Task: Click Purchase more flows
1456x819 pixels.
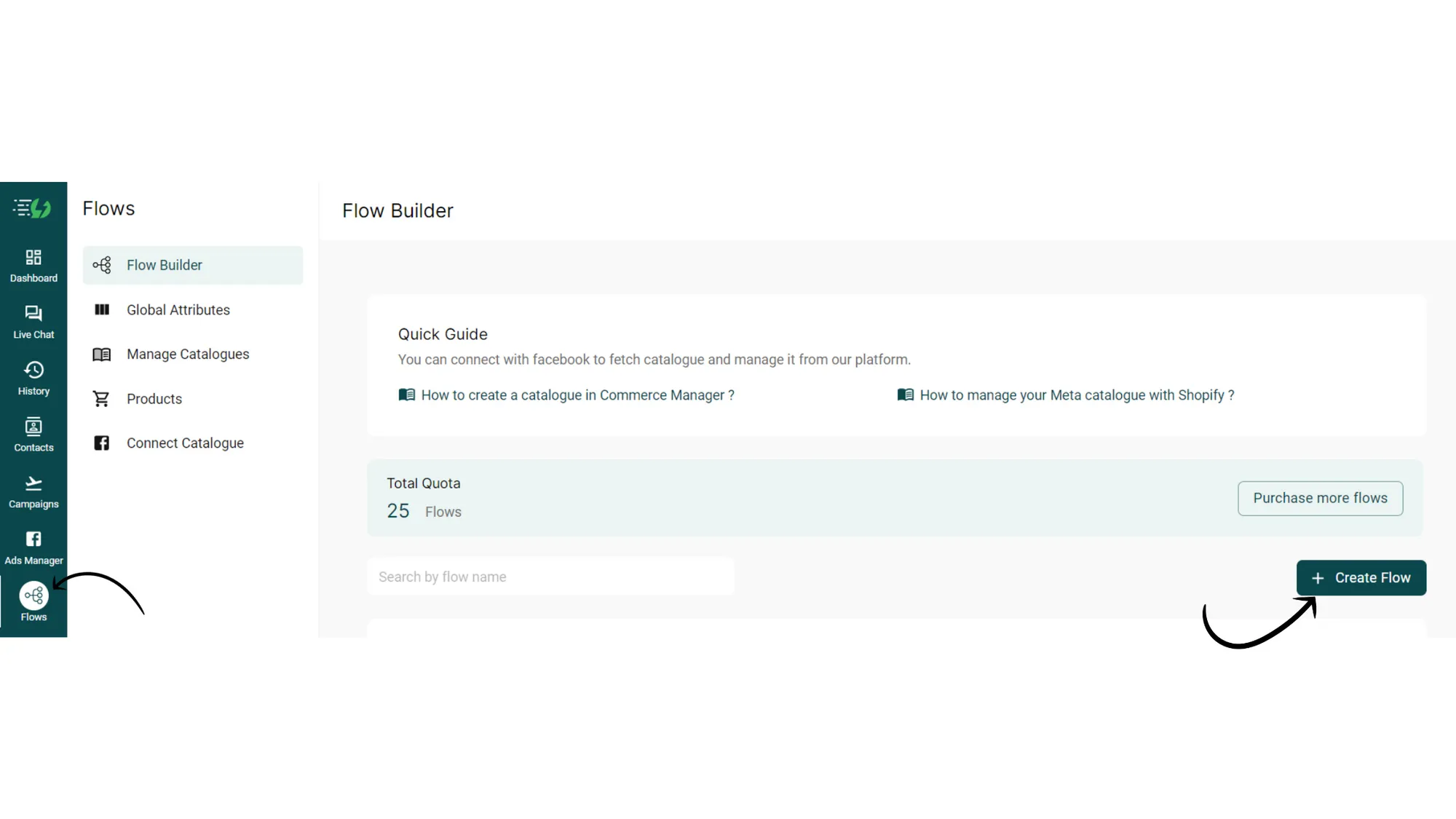Action: click(x=1320, y=498)
